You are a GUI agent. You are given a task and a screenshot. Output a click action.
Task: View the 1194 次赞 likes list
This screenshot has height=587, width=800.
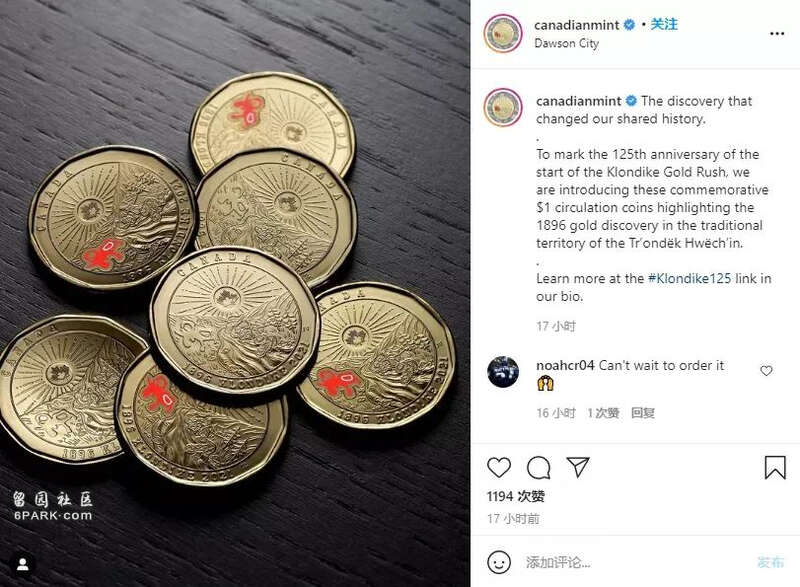coord(516,496)
